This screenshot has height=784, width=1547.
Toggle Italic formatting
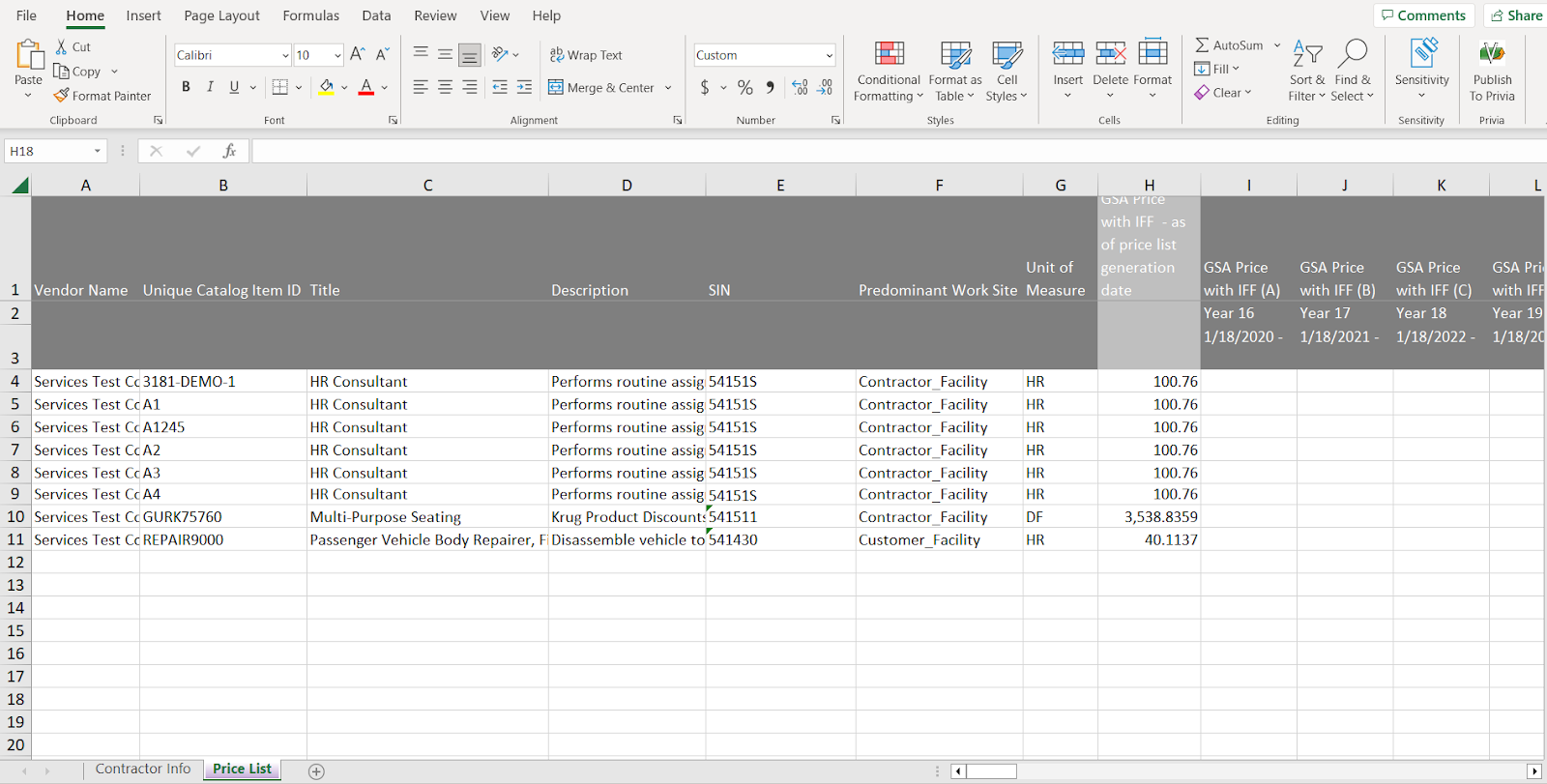coord(210,87)
